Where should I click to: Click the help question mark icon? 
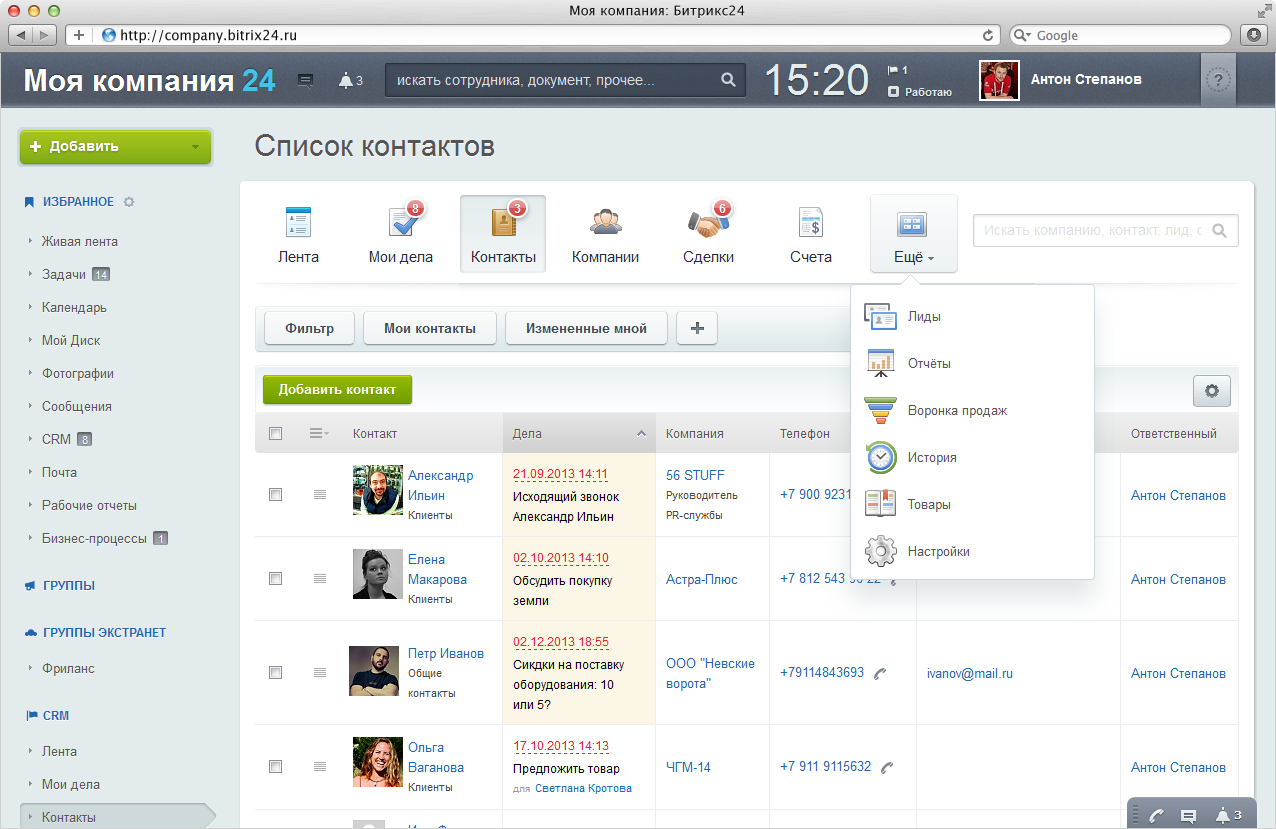[1218, 80]
